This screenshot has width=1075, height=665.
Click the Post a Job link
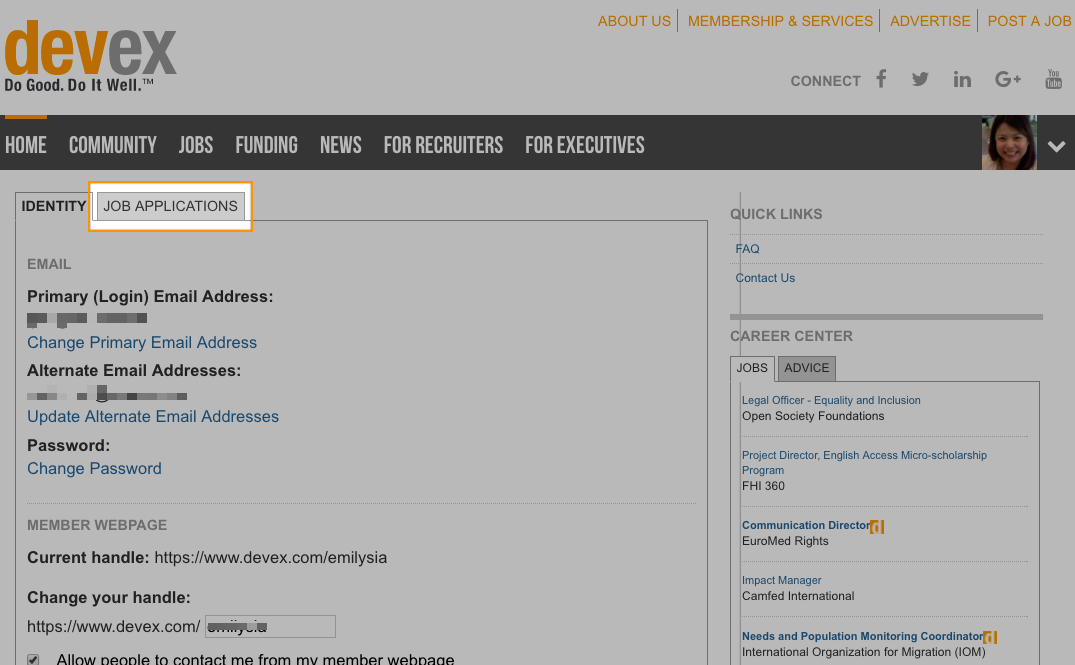pos(1029,21)
